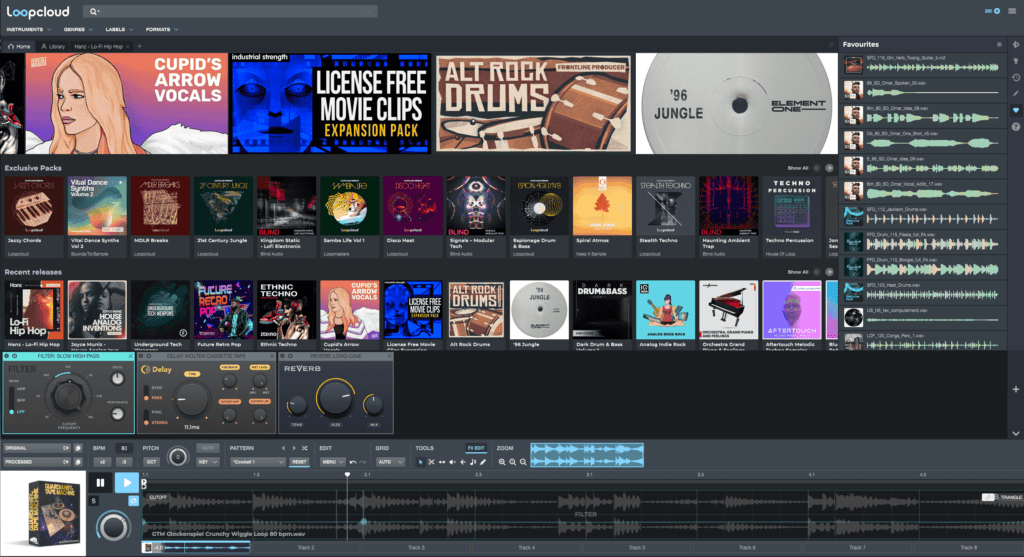1024x557 pixels.
Task: Click Show All for Recent releases
Action: 797,272
